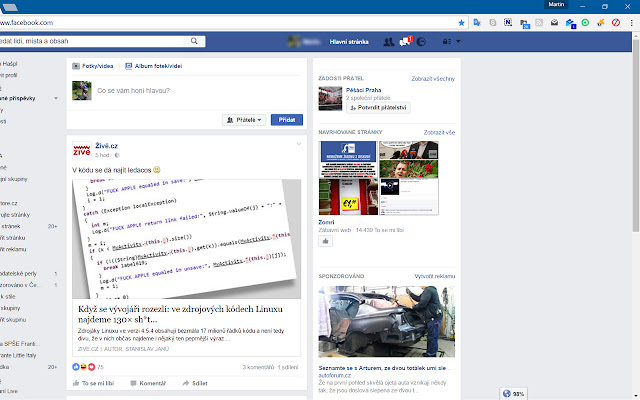Open the Živě.cz post options chevron
Screen dimensions: 640x400
click(299, 144)
